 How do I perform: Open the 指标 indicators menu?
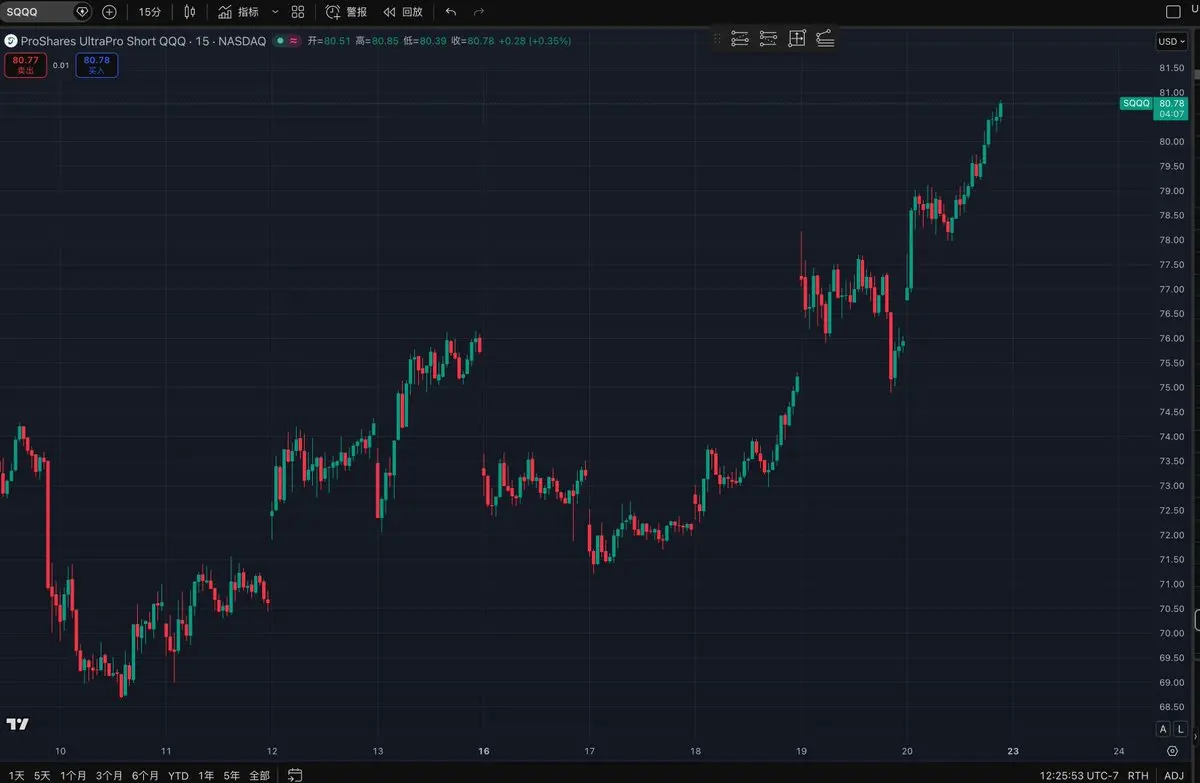pyautogui.click(x=238, y=12)
